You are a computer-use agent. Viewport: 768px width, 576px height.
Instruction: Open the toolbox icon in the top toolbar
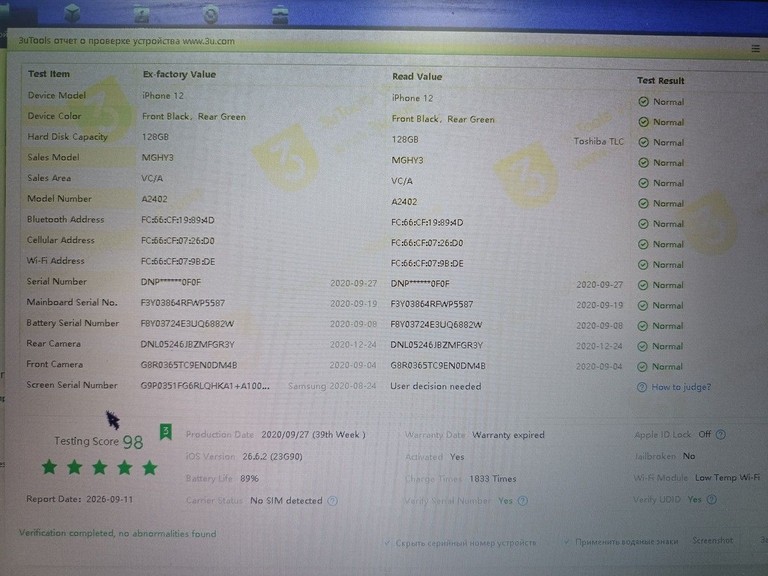[280, 15]
